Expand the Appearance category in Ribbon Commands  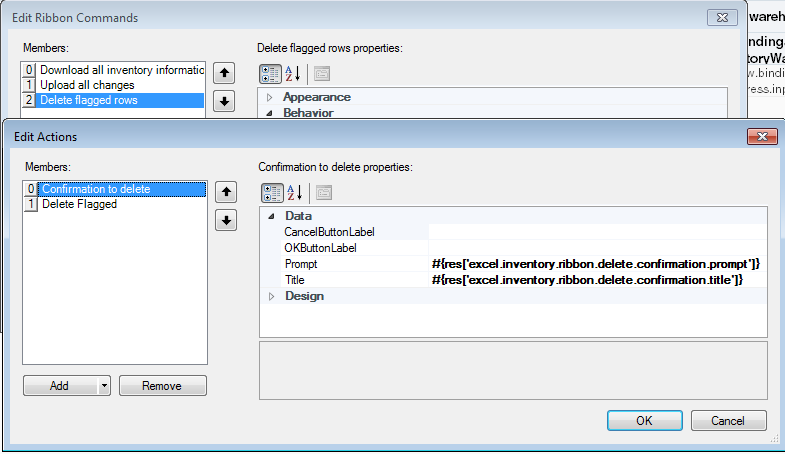tap(269, 97)
